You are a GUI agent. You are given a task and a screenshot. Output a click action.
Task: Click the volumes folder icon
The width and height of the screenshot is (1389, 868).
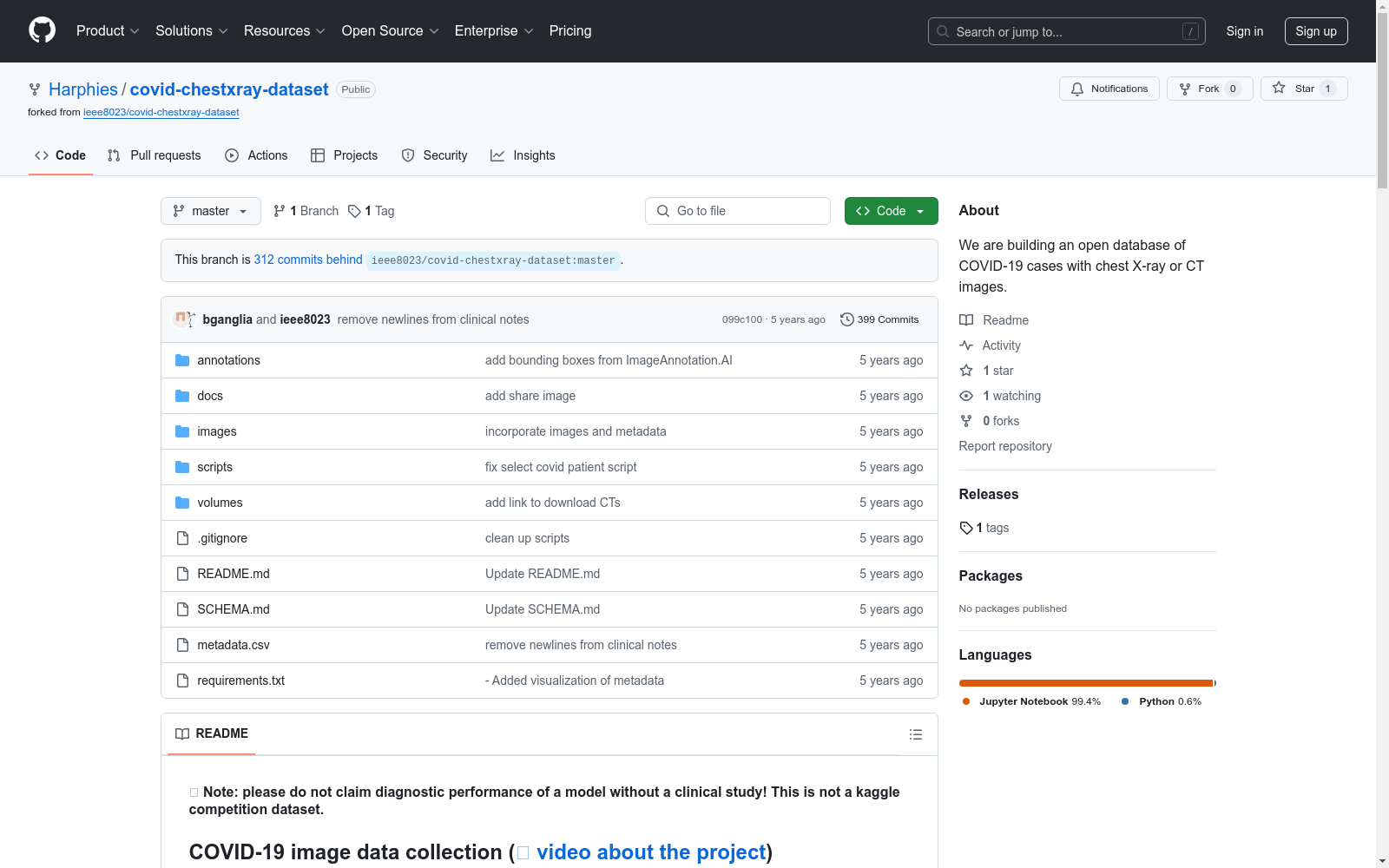[x=182, y=503]
